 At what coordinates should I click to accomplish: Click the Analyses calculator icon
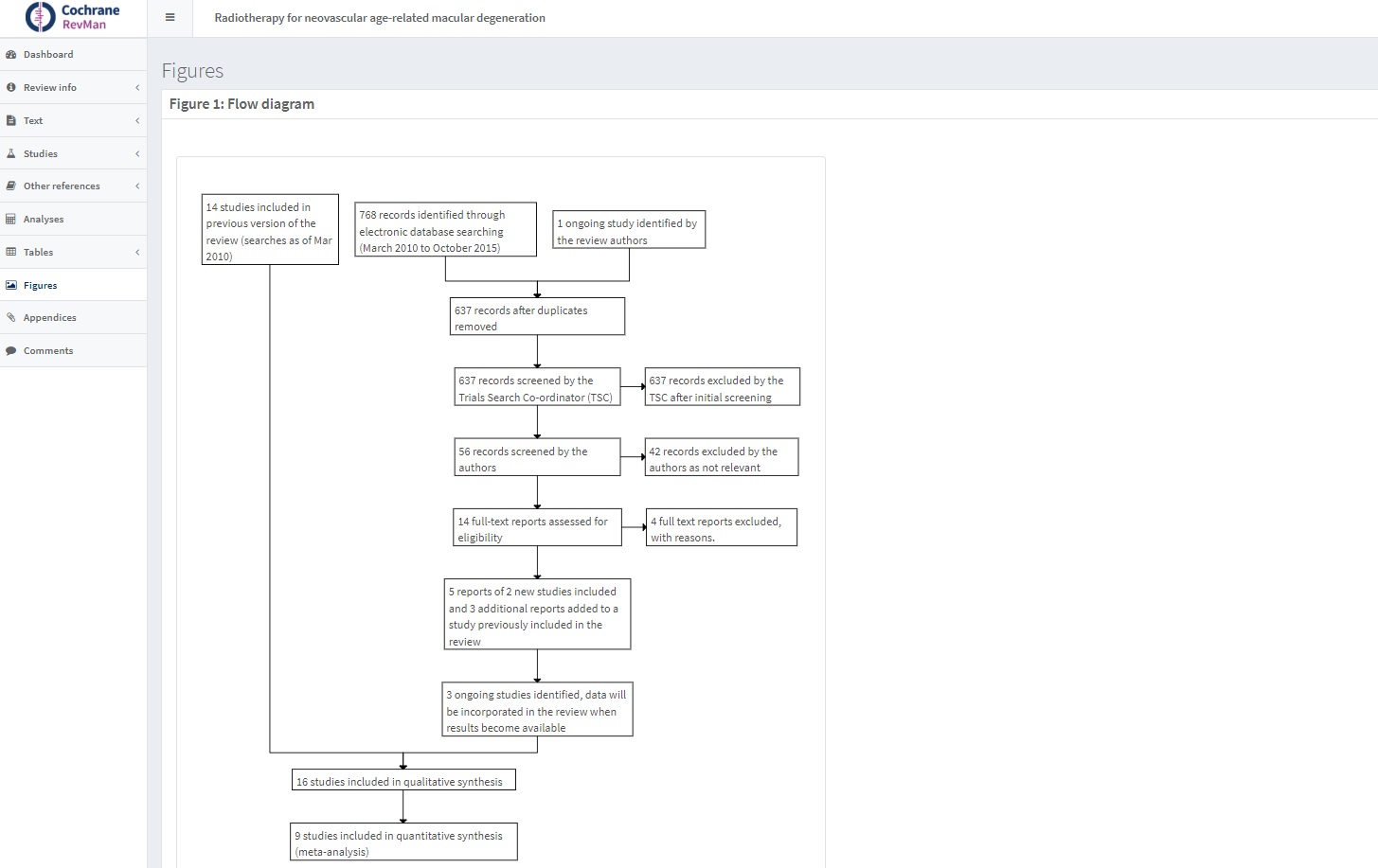[11, 219]
